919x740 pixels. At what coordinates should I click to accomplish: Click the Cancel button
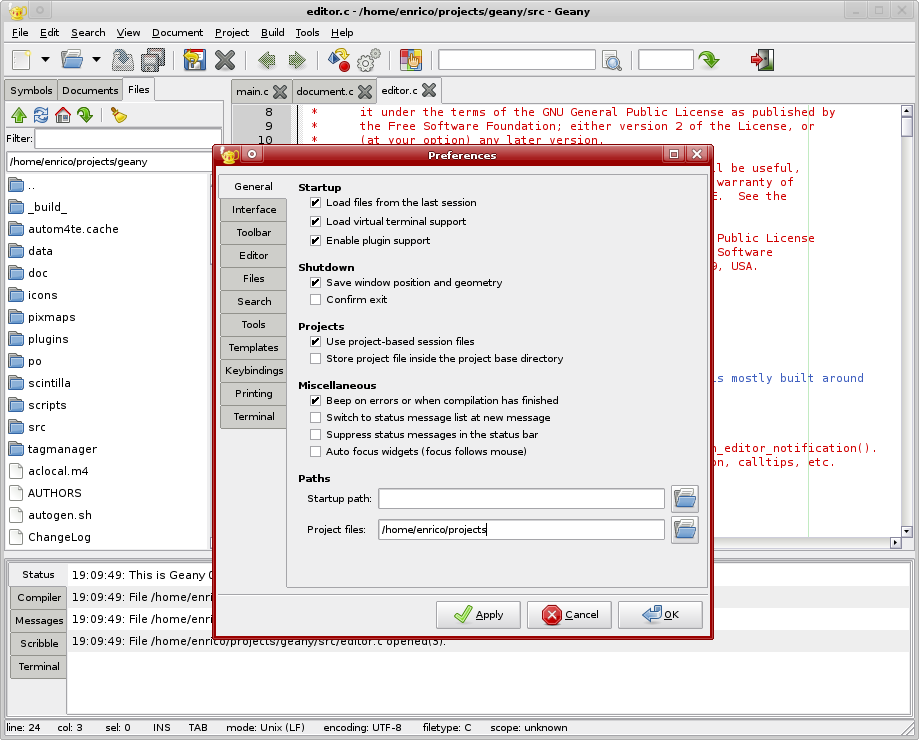click(569, 615)
